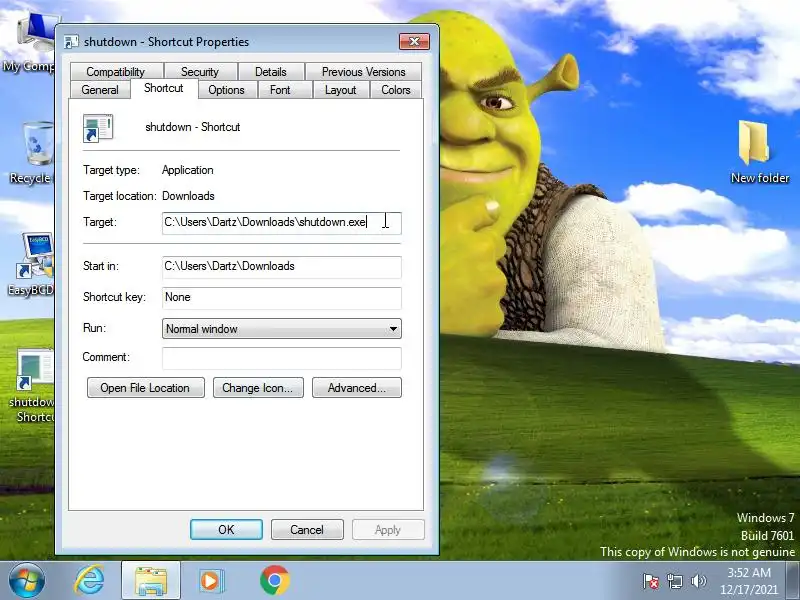800x600 pixels.
Task: Open the network tray icon
Action: [674, 581]
